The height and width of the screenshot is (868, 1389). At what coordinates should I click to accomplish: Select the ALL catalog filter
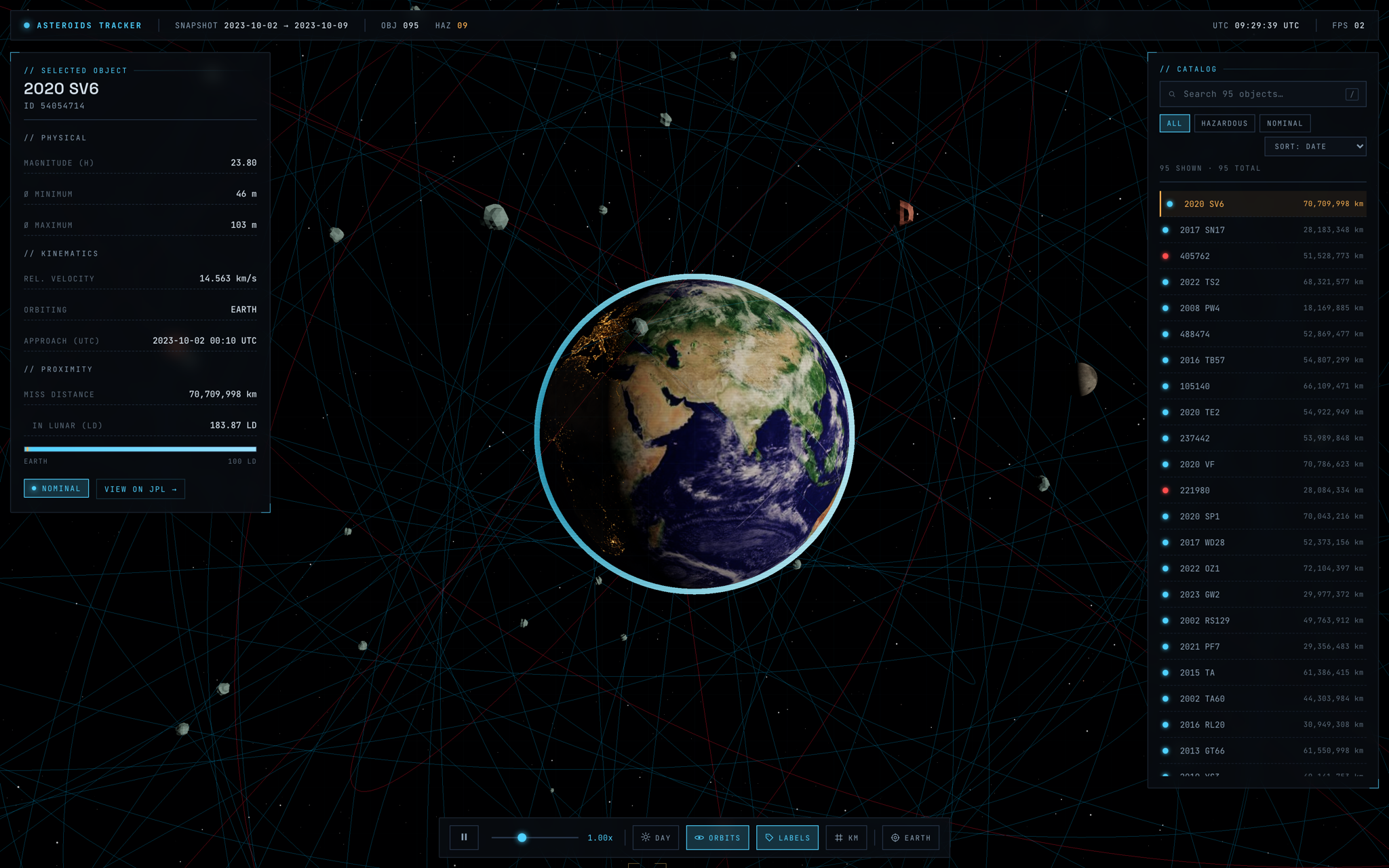[x=1175, y=123]
